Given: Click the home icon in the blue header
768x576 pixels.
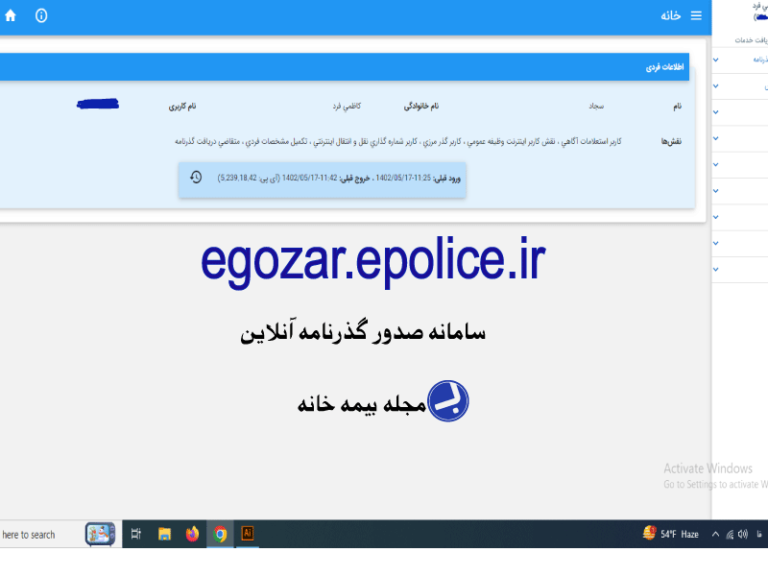Looking at the screenshot, I should tap(11, 16).
